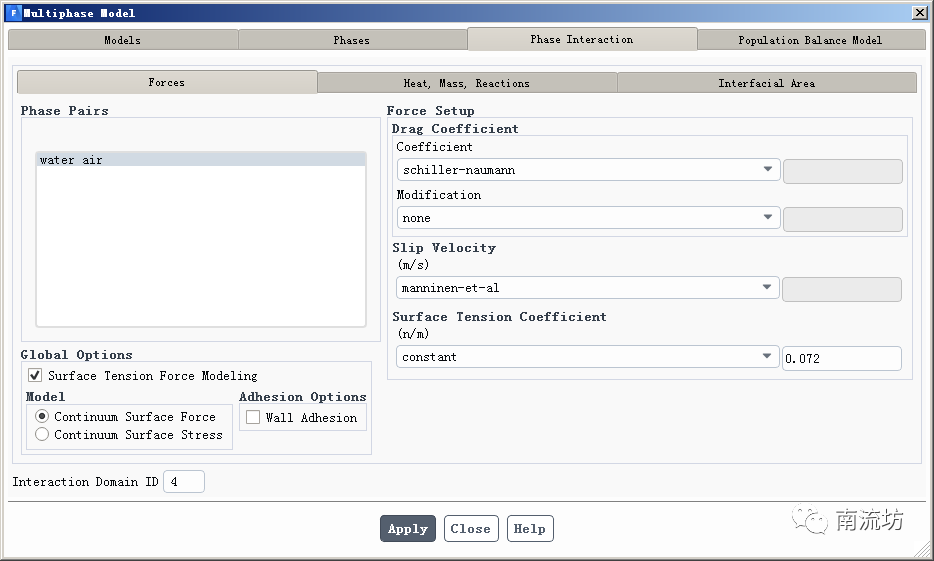The image size is (934, 561).
Task: Open the Slip Velocity manninen-et-al dropdown
Action: (x=588, y=288)
